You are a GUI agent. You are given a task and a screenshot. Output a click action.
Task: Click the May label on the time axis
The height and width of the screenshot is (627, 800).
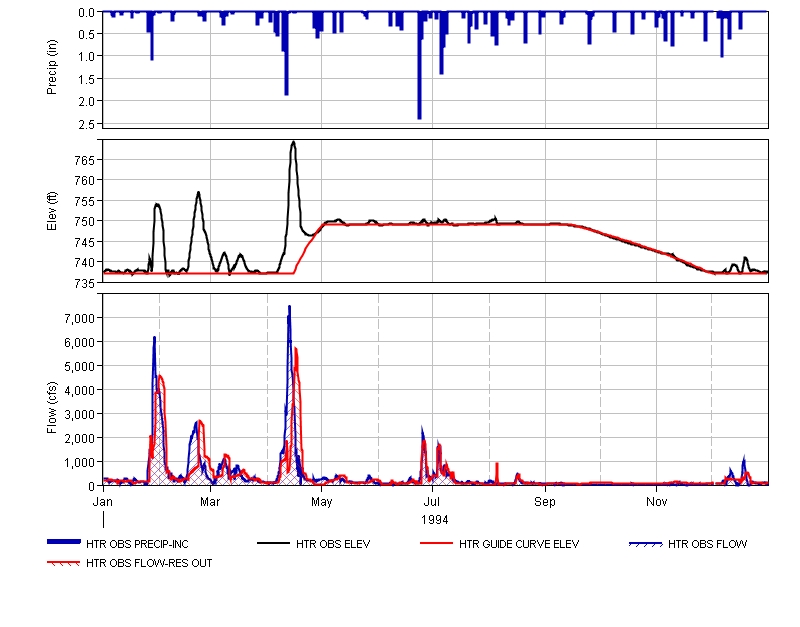pyautogui.click(x=322, y=500)
